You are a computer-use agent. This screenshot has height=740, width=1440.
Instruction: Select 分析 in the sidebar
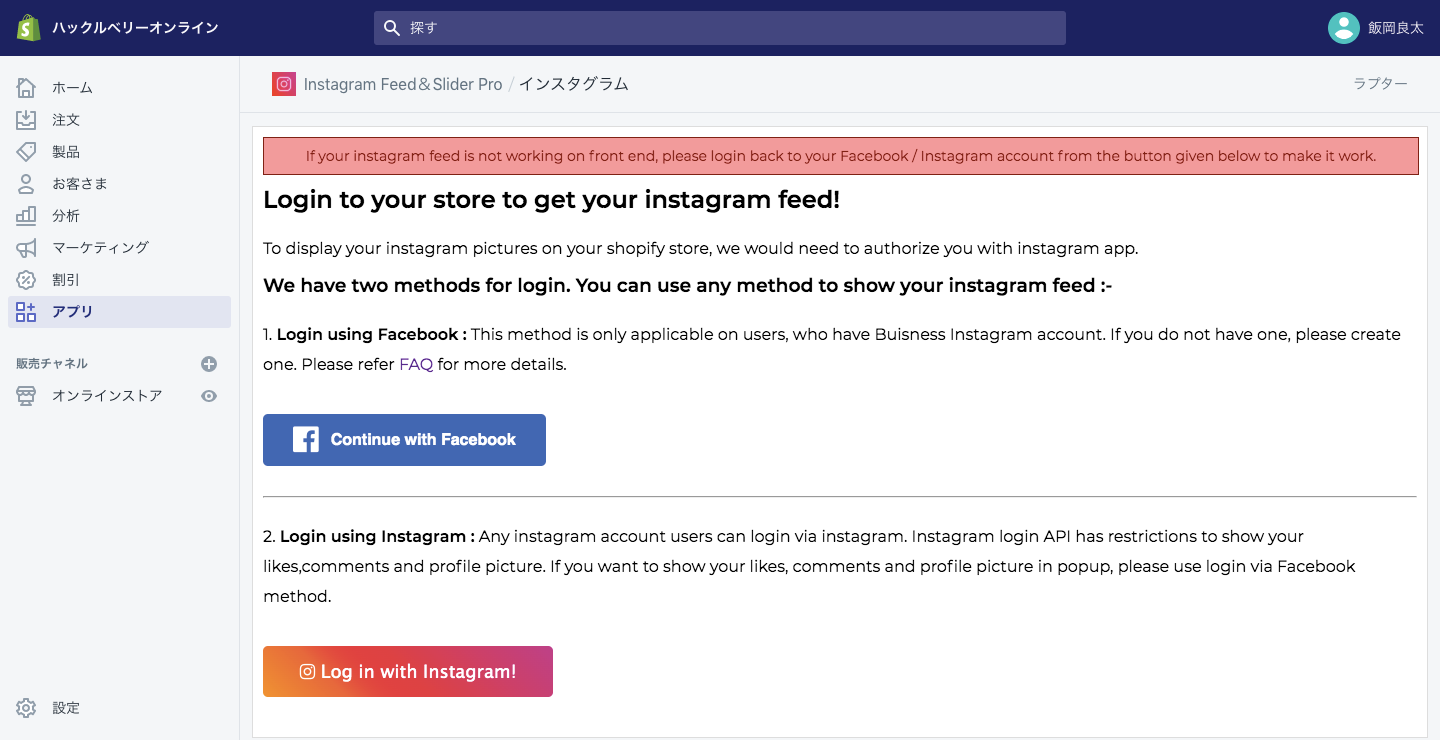click(x=119, y=216)
